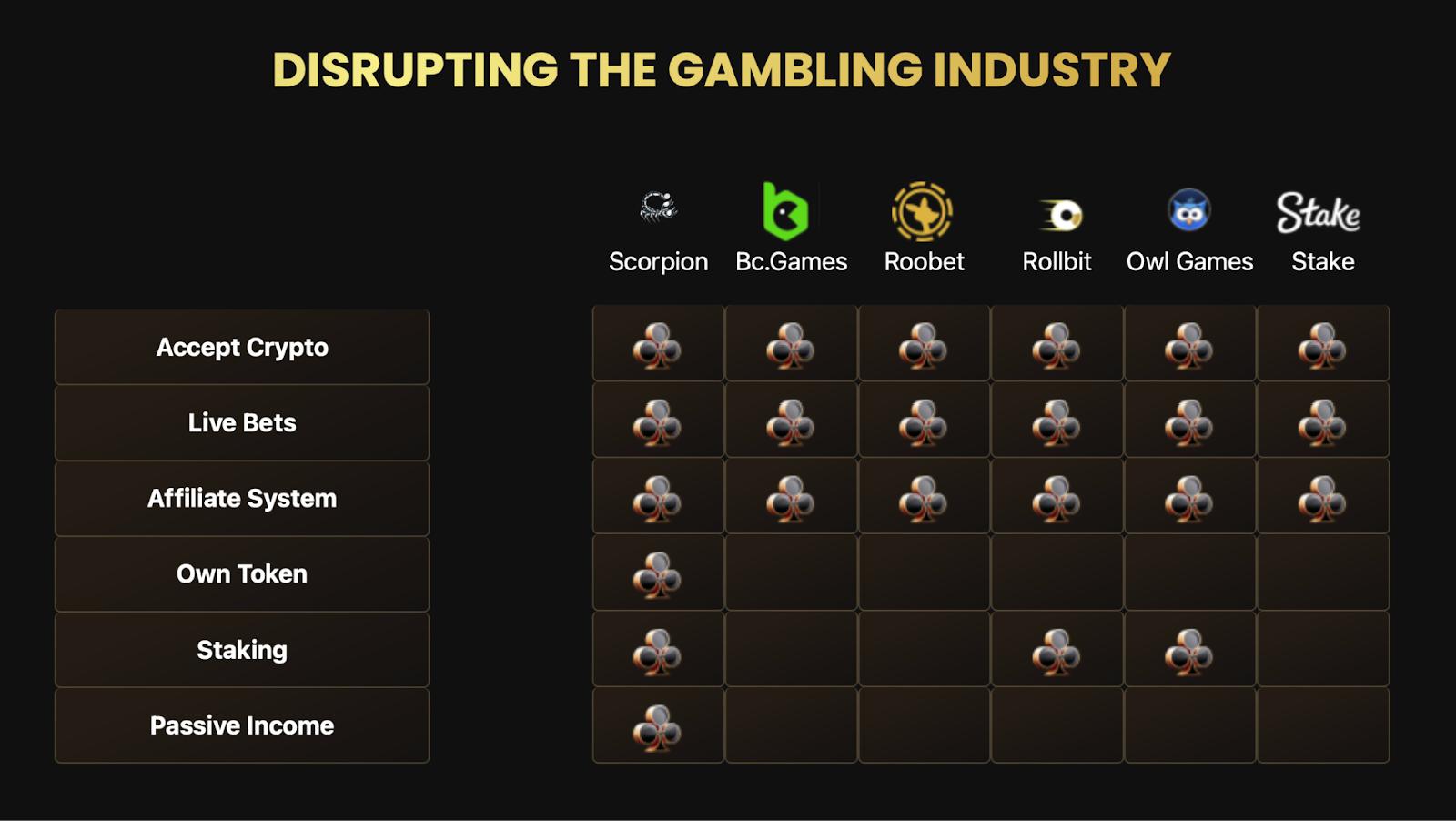
Task: Select the Live Bets row label
Action: [x=242, y=422]
